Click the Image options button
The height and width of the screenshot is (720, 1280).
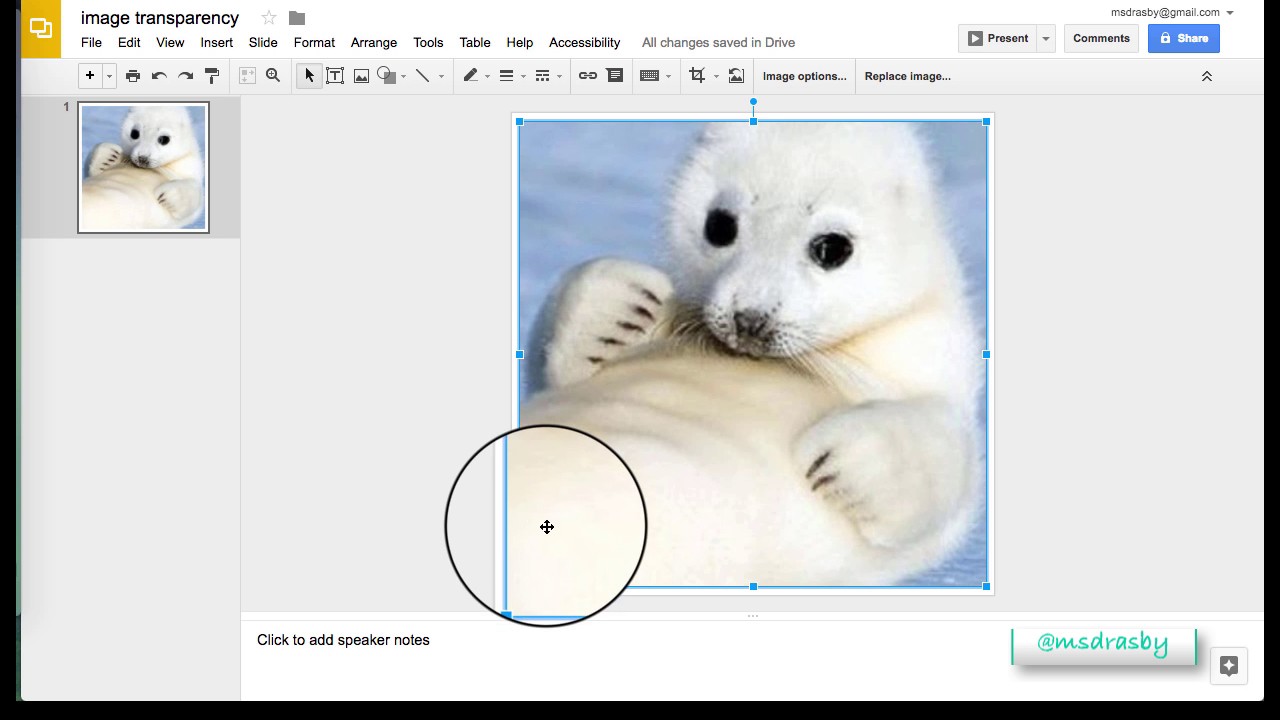(804, 76)
